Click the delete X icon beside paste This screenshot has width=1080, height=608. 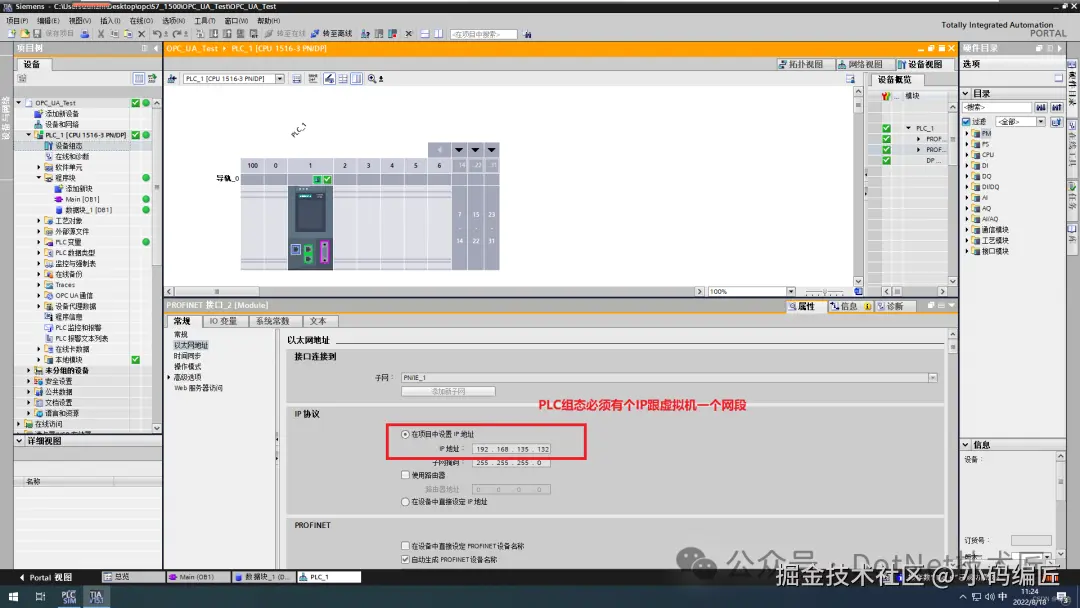point(141,34)
